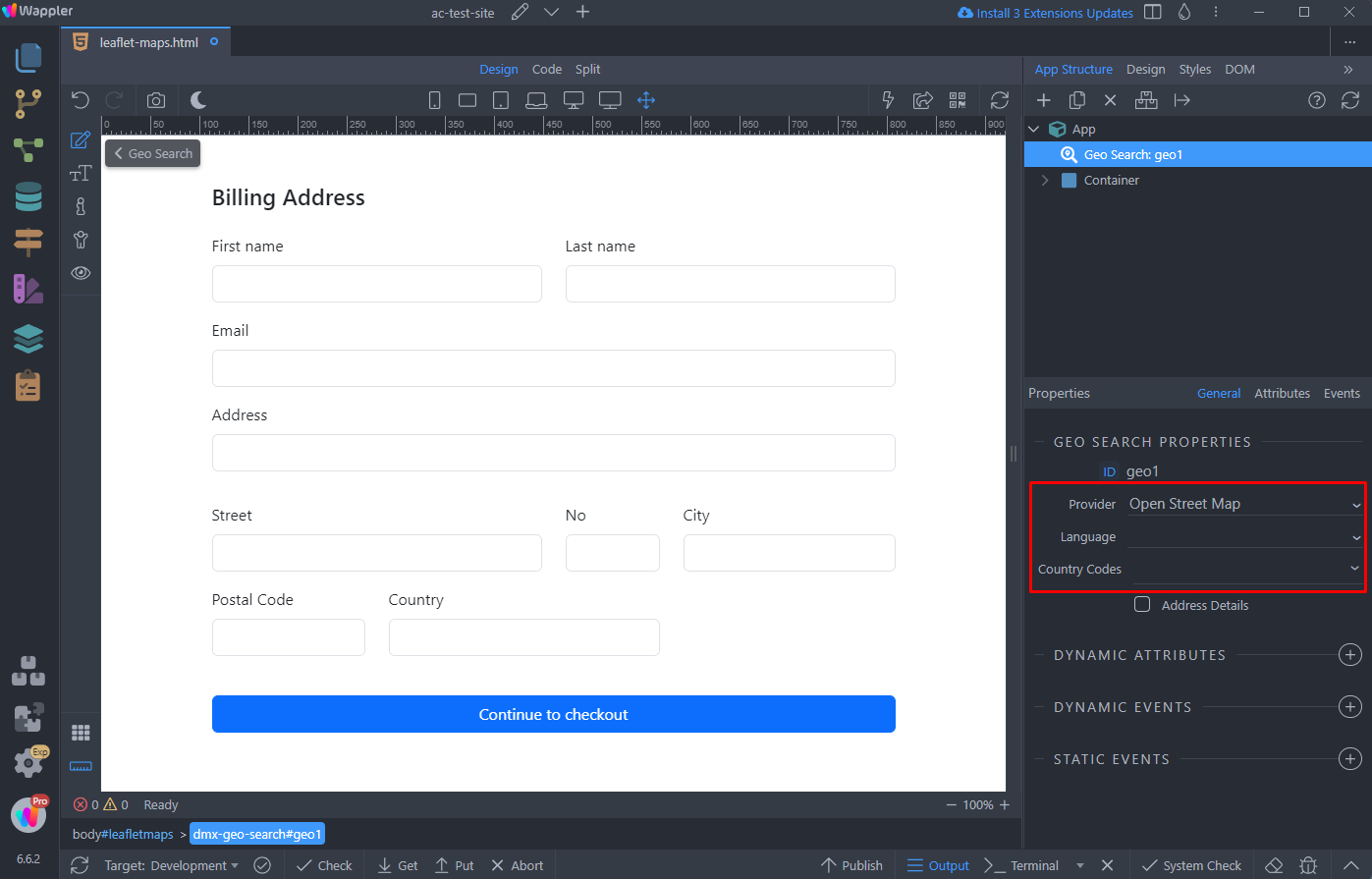The width and height of the screenshot is (1372, 879).
Task: Open the Provider dropdown showing Open Street Map
Action: (1242, 503)
